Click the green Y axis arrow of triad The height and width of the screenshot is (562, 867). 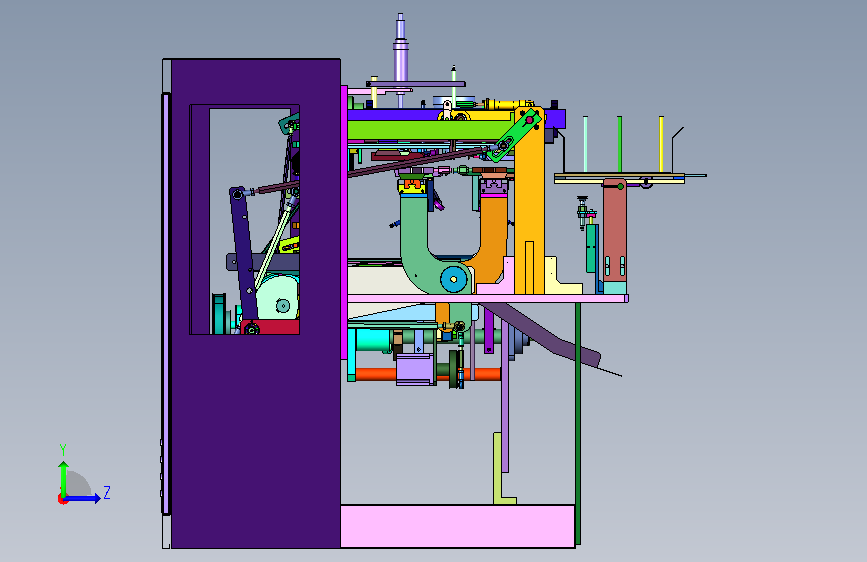click(x=64, y=478)
